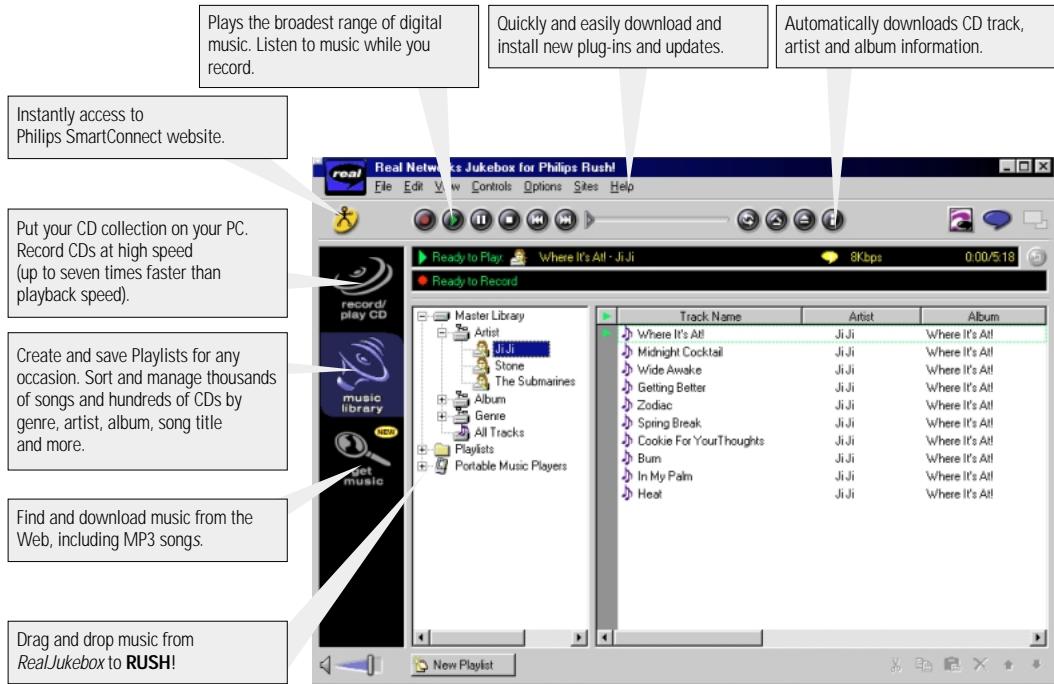Expand the Portable Music Players node
This screenshot has height=684, width=1054.
[x=422, y=466]
